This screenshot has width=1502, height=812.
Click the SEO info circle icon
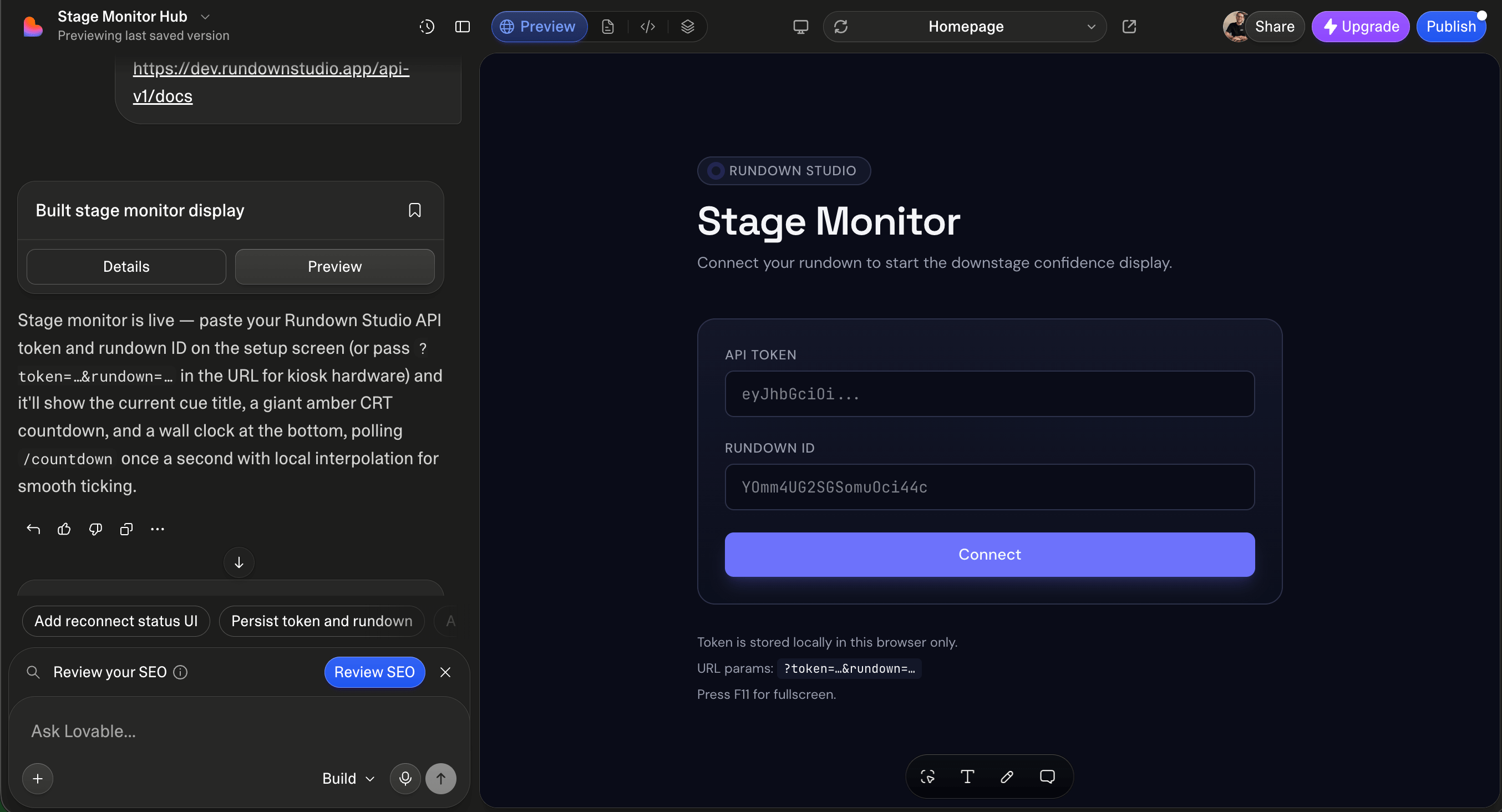click(x=181, y=672)
